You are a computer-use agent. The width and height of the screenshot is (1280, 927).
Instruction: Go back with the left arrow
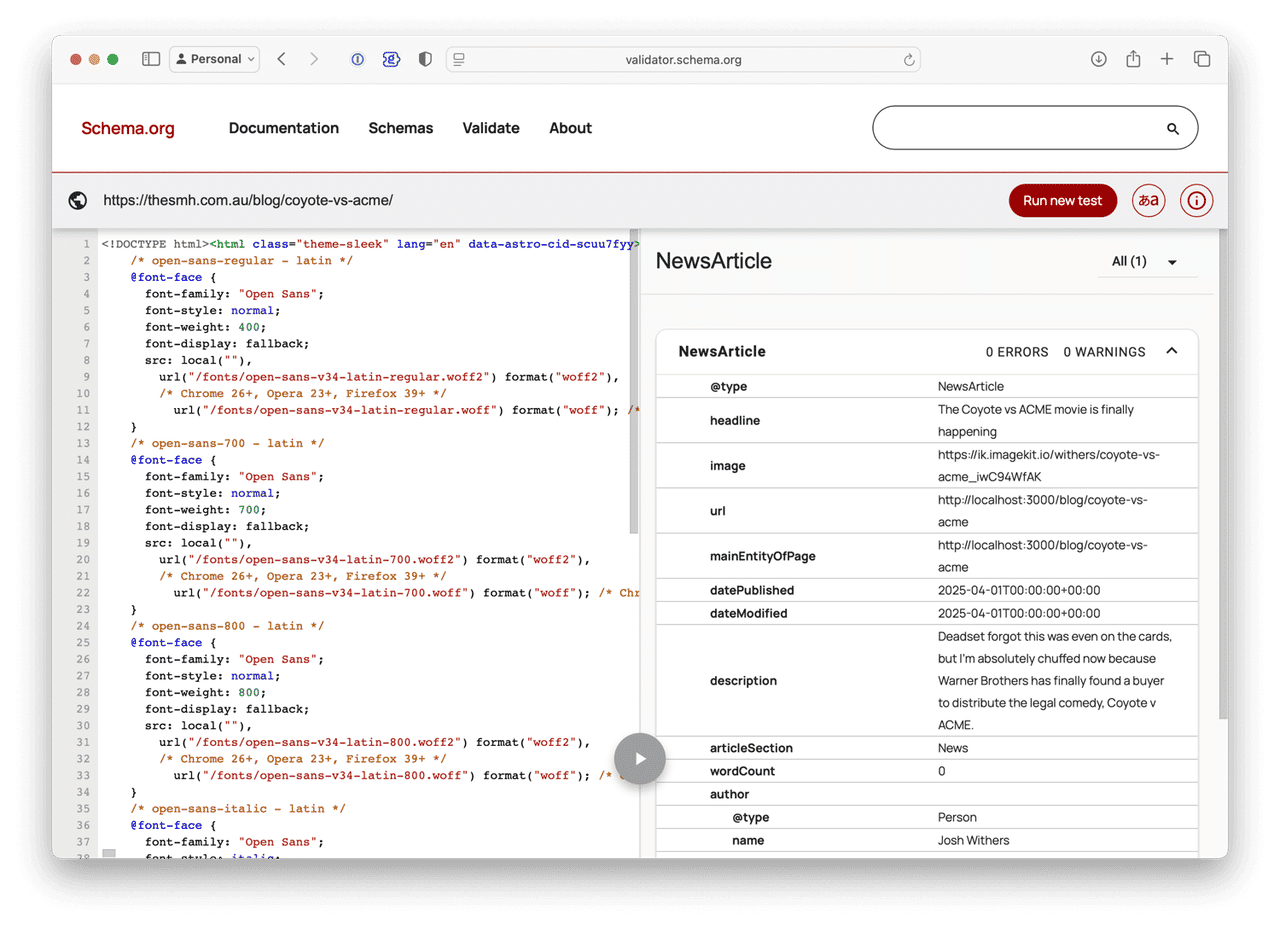point(281,59)
